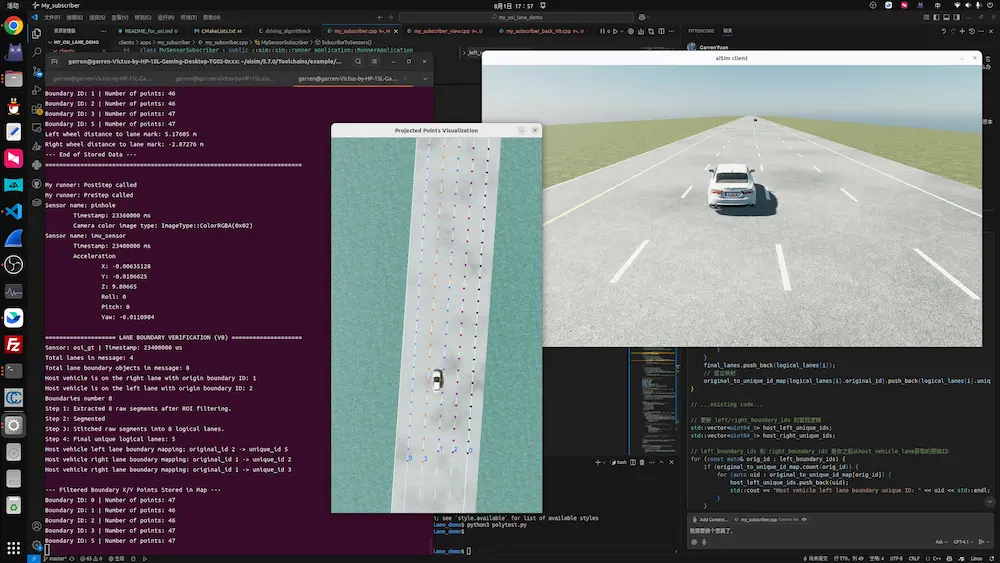Open VS Code Explorer view in activity bar
Screen dimensions: 1000x563
click(x=36, y=33)
